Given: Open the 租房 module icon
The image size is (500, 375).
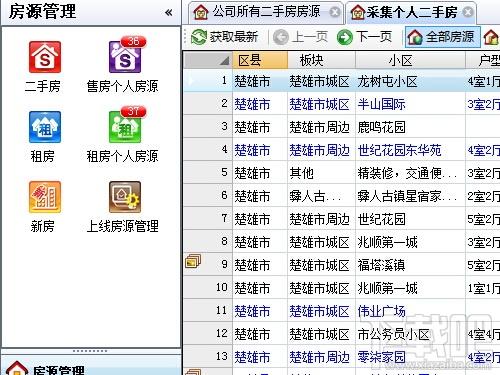Looking at the screenshot, I should 44,127.
